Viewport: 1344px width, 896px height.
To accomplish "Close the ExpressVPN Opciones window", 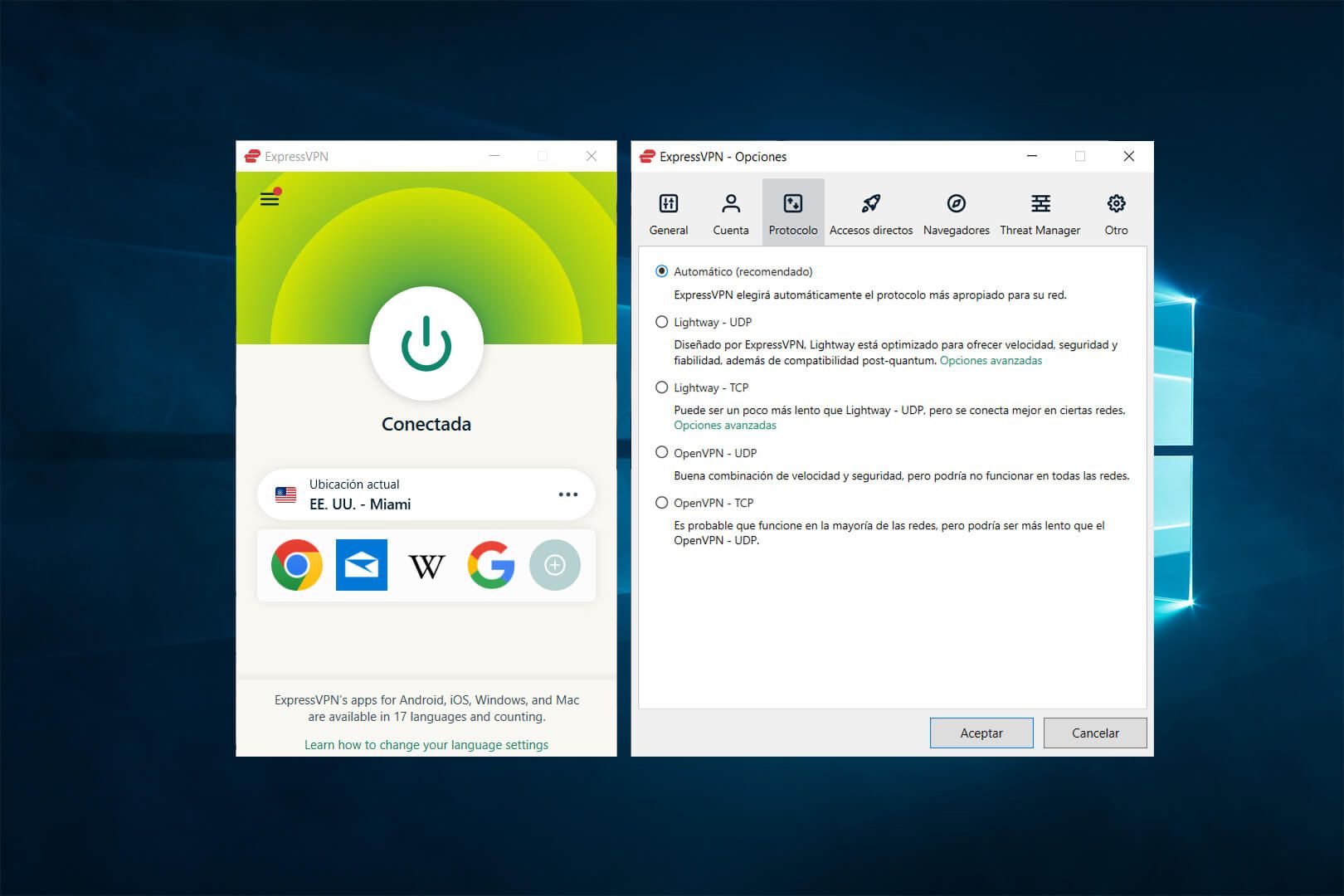I will pyautogui.click(x=1129, y=156).
